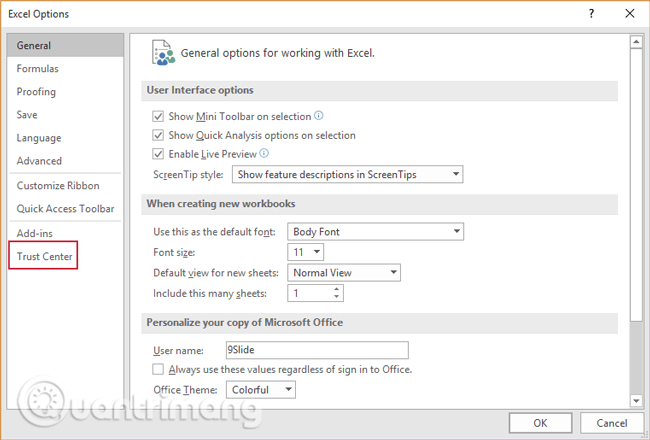Increase the Include this many sheets value
Image resolution: width=650 pixels, height=440 pixels.
point(337,289)
